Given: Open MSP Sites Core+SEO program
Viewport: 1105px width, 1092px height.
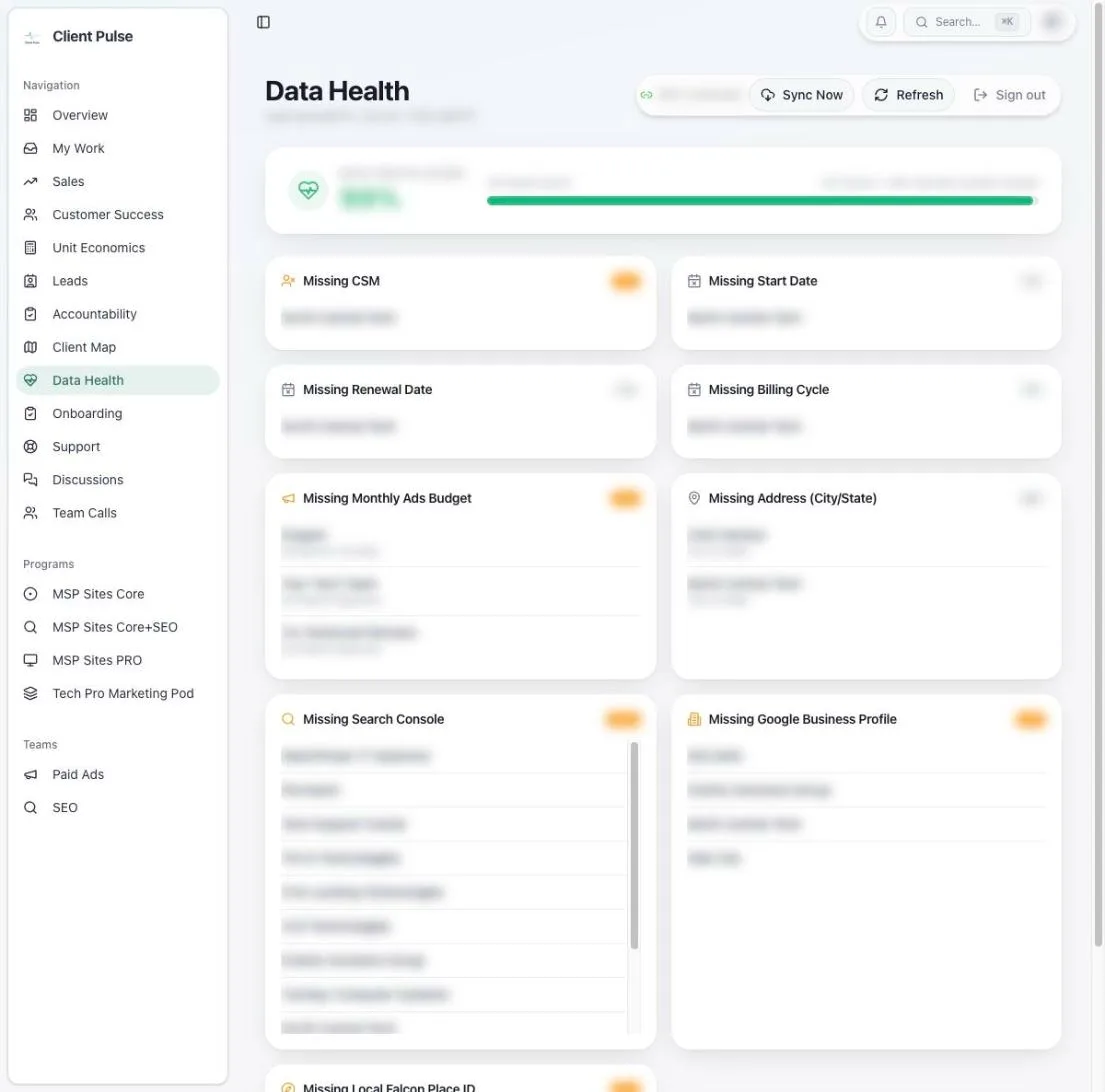Looking at the screenshot, I should pyautogui.click(x=118, y=626).
